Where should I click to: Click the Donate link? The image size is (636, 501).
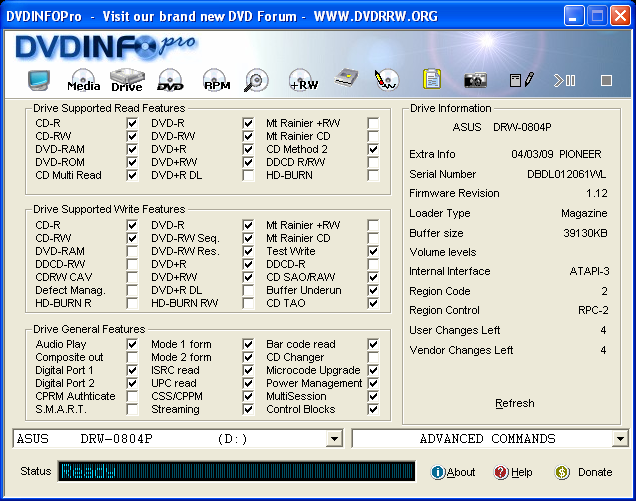pos(595,472)
